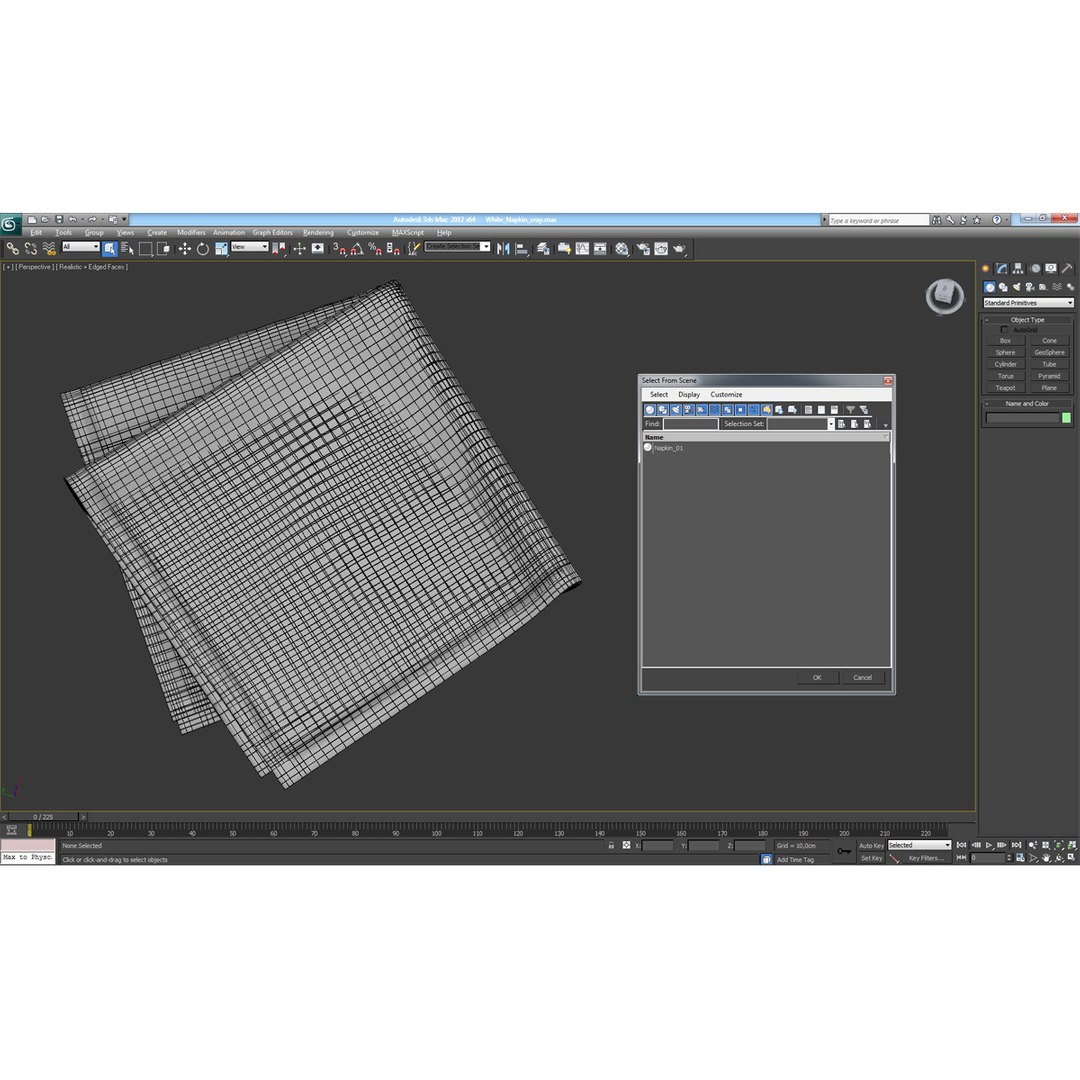Click the teapot Render Production icon
This screenshot has width=1080, height=1080.
point(679,249)
